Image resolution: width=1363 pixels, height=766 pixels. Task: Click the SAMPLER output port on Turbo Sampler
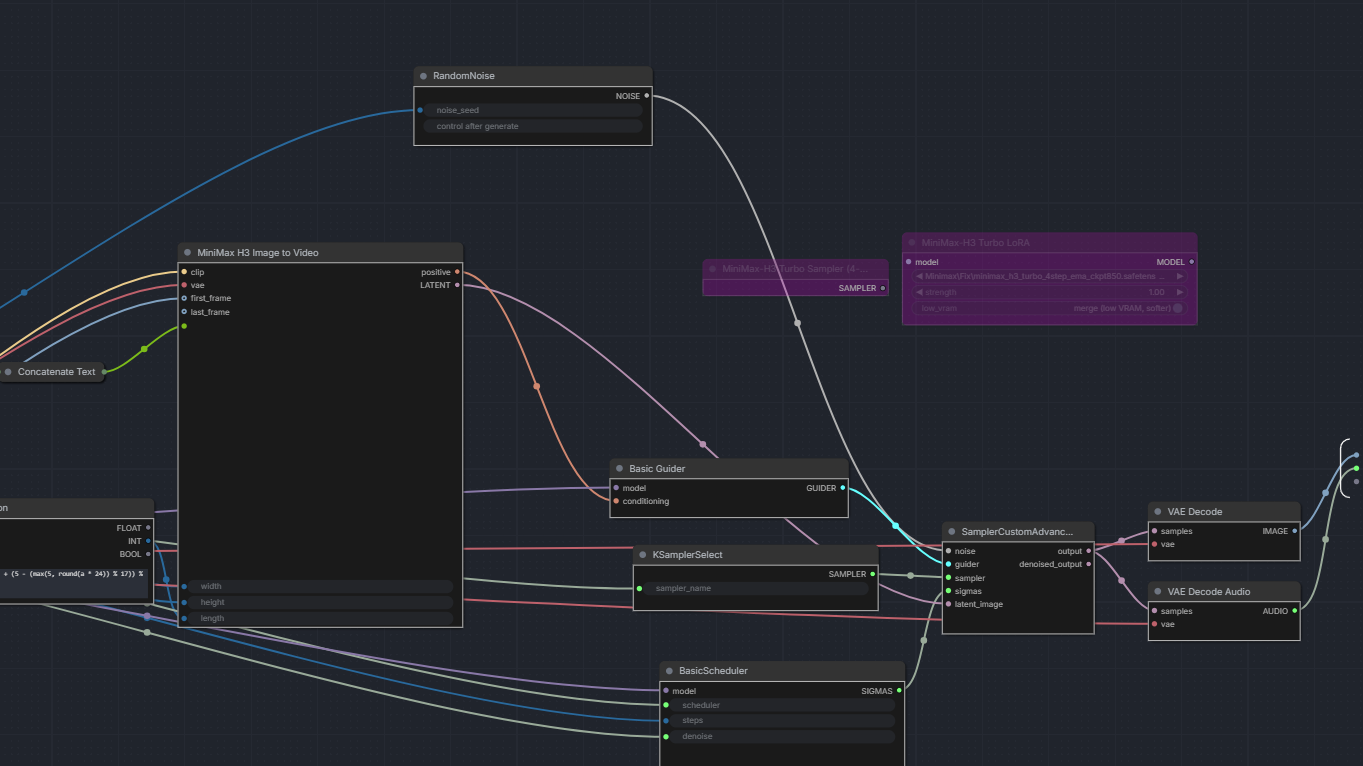point(883,288)
